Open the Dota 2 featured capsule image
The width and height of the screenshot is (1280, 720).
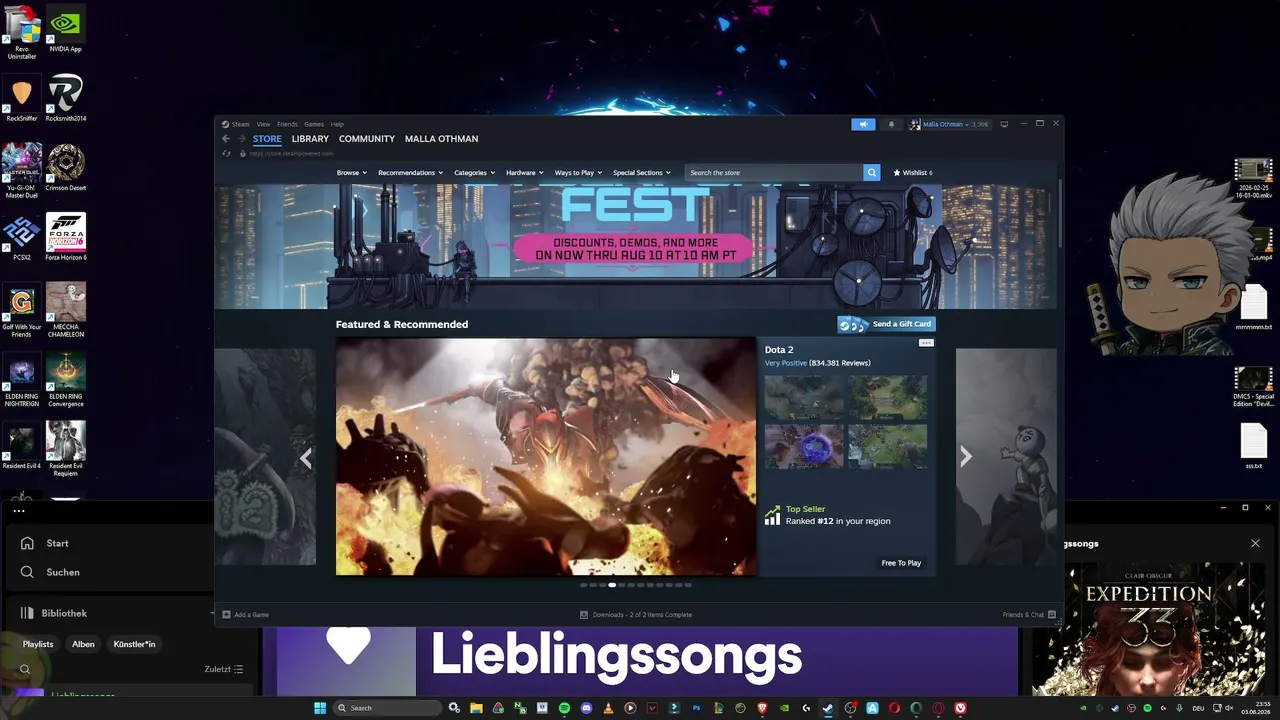coord(546,457)
